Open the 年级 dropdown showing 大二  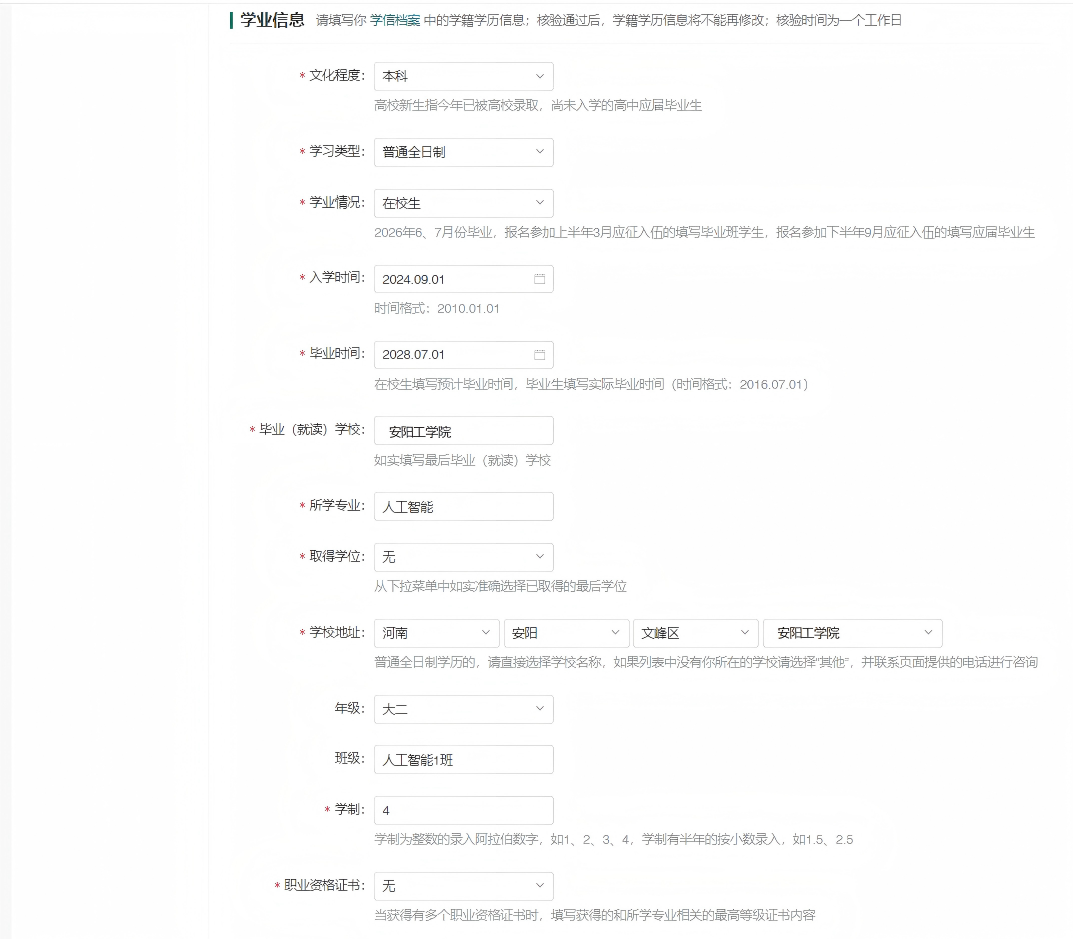463,709
